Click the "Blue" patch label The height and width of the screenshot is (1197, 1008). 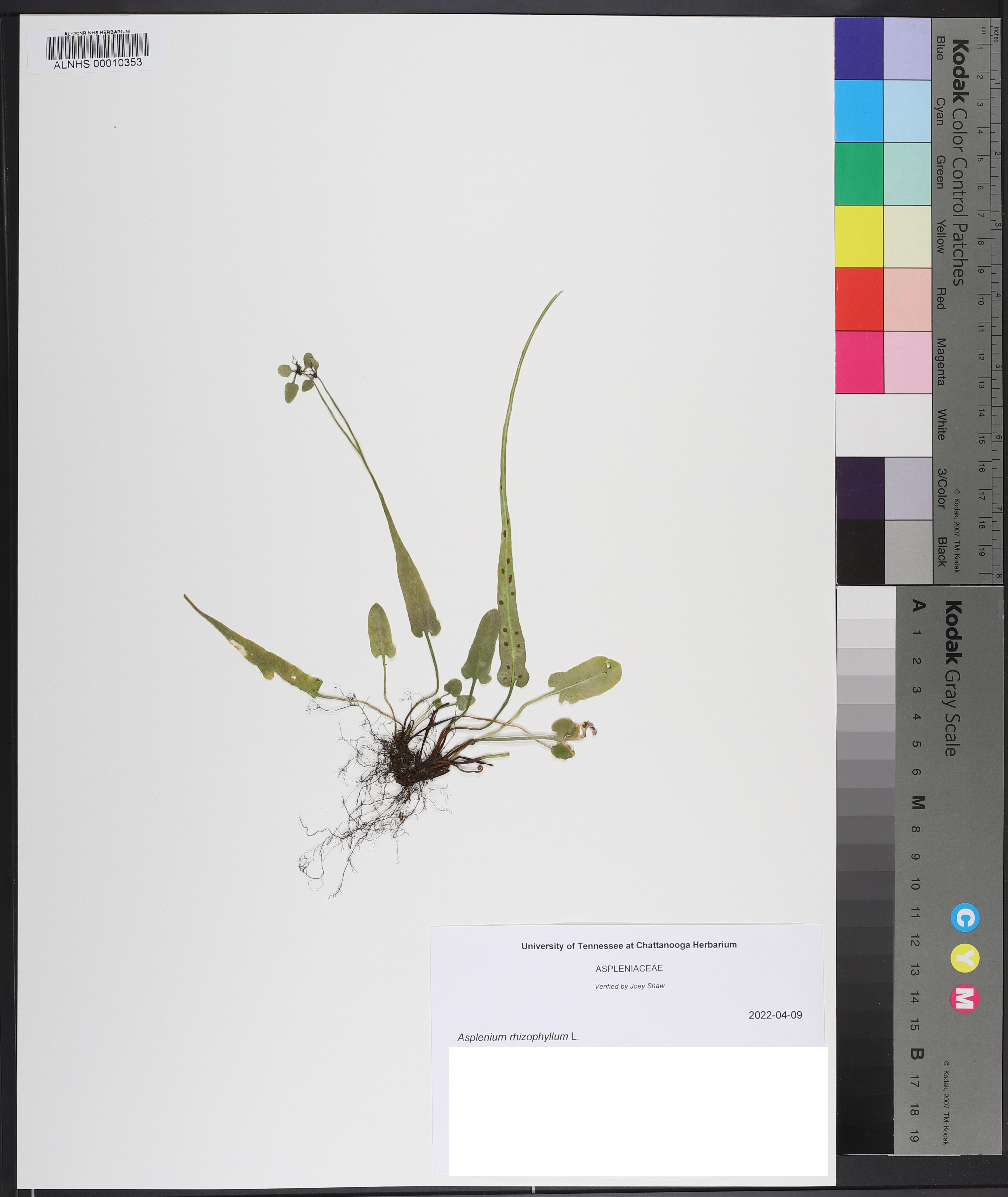tap(940, 49)
